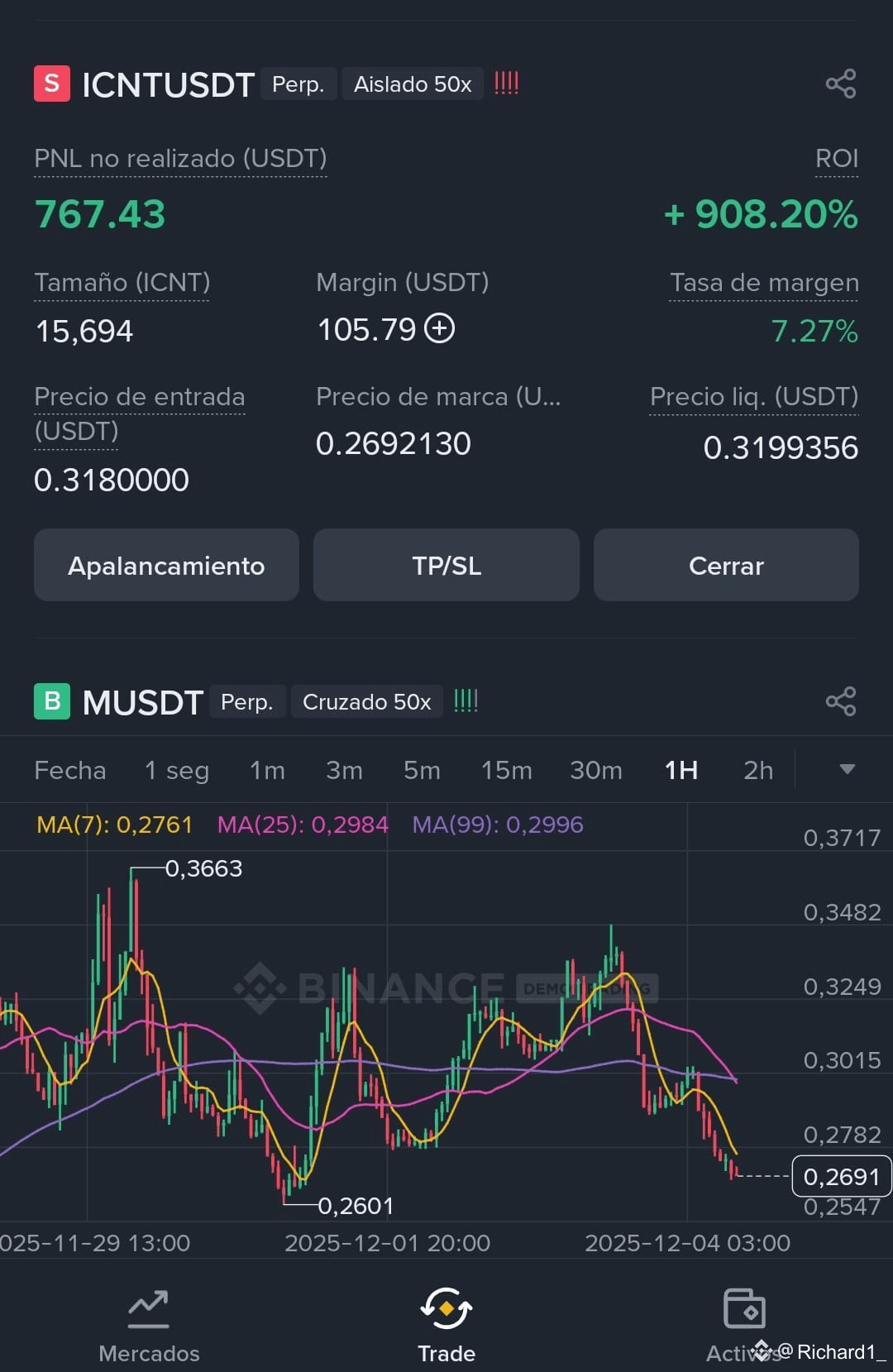Tap the Cruzado 50x margin mode tag
The image size is (893, 1372).
coord(366,701)
